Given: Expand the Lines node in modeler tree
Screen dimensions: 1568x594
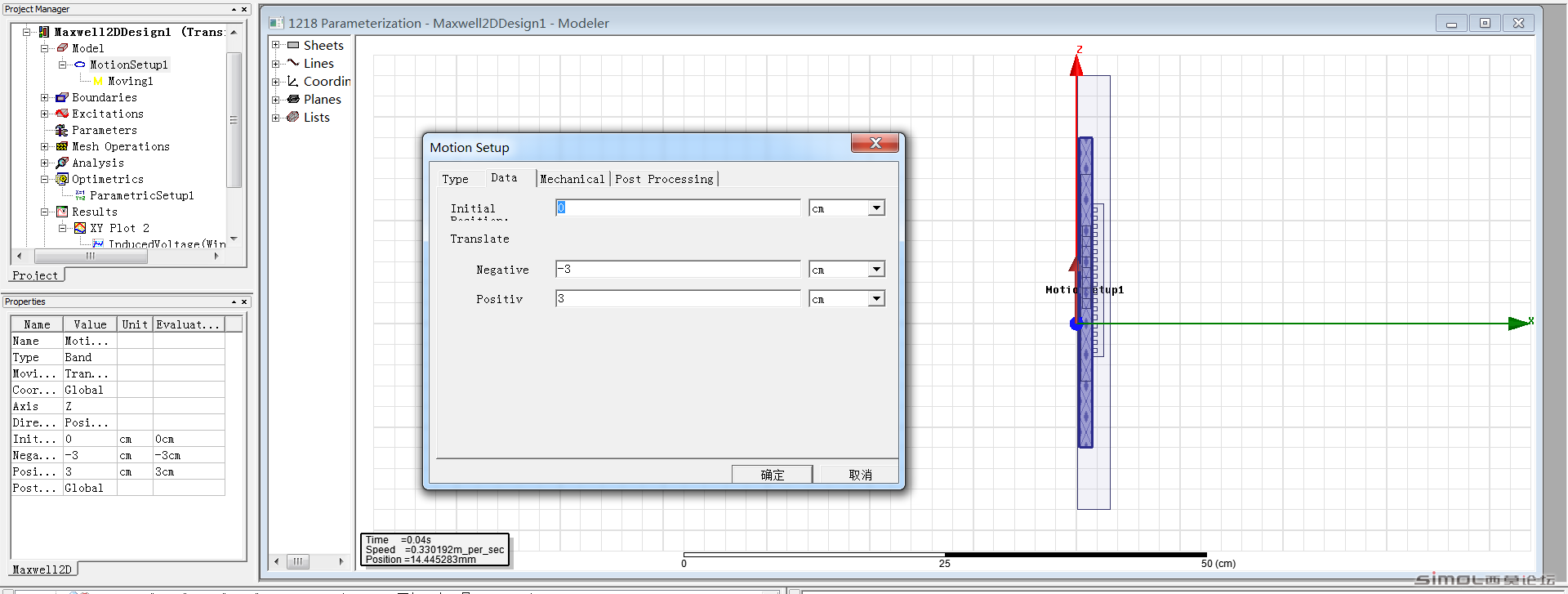Looking at the screenshot, I should click(x=276, y=63).
